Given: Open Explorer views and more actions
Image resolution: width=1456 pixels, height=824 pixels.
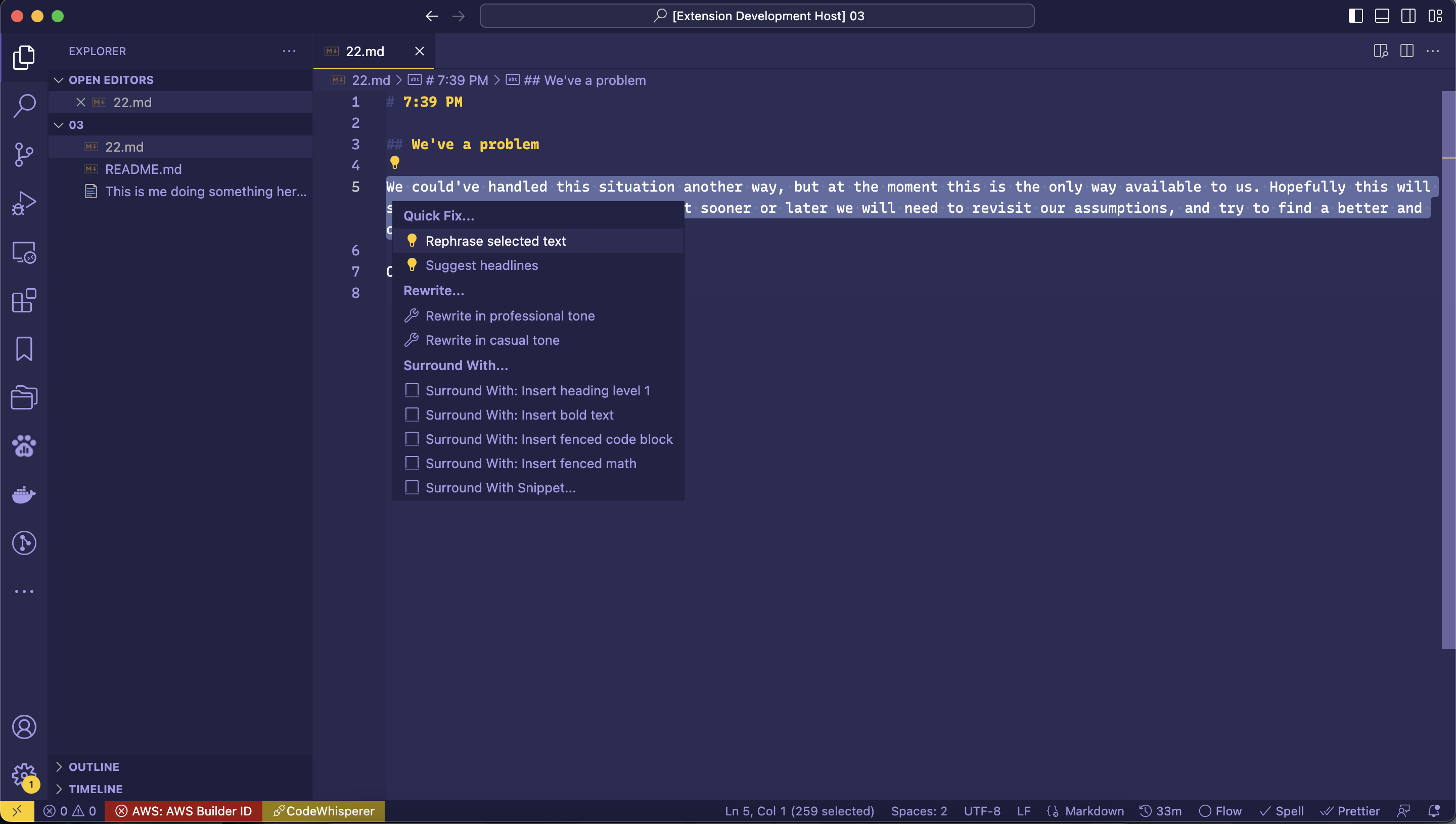Looking at the screenshot, I should 289,51.
